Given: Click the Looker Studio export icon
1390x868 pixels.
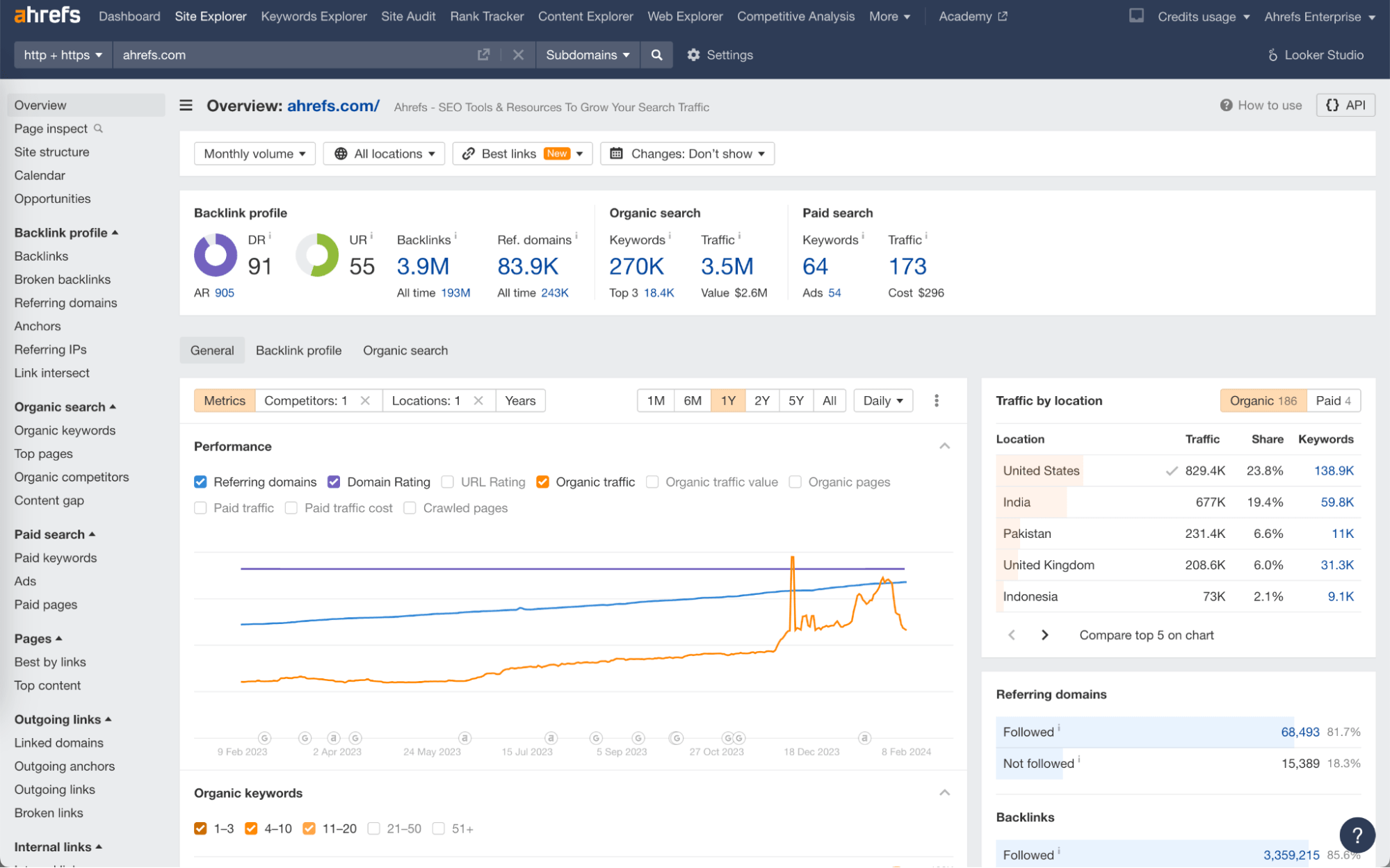Looking at the screenshot, I should pos(1272,54).
